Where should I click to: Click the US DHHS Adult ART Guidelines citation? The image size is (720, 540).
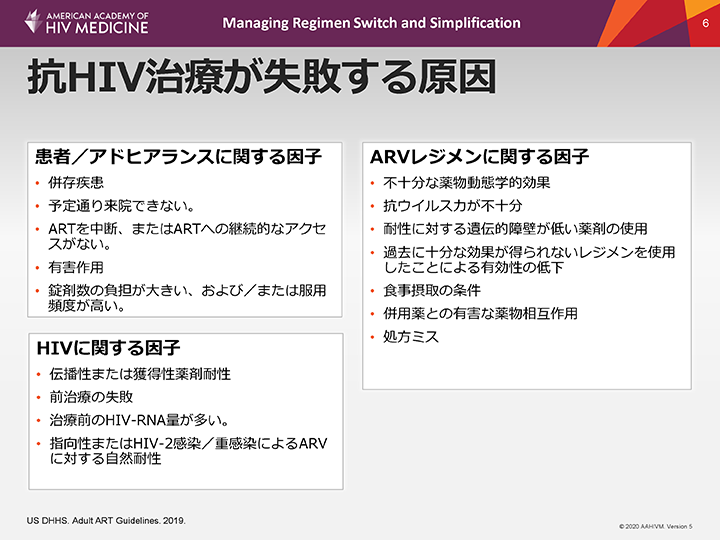106,520
